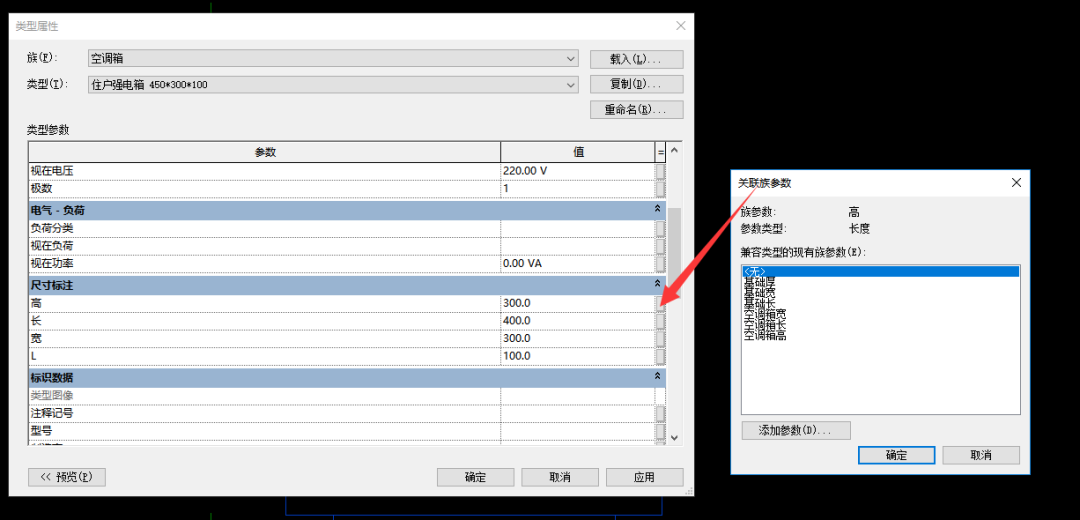Click the 参数 column header

pyautogui.click(x=264, y=152)
